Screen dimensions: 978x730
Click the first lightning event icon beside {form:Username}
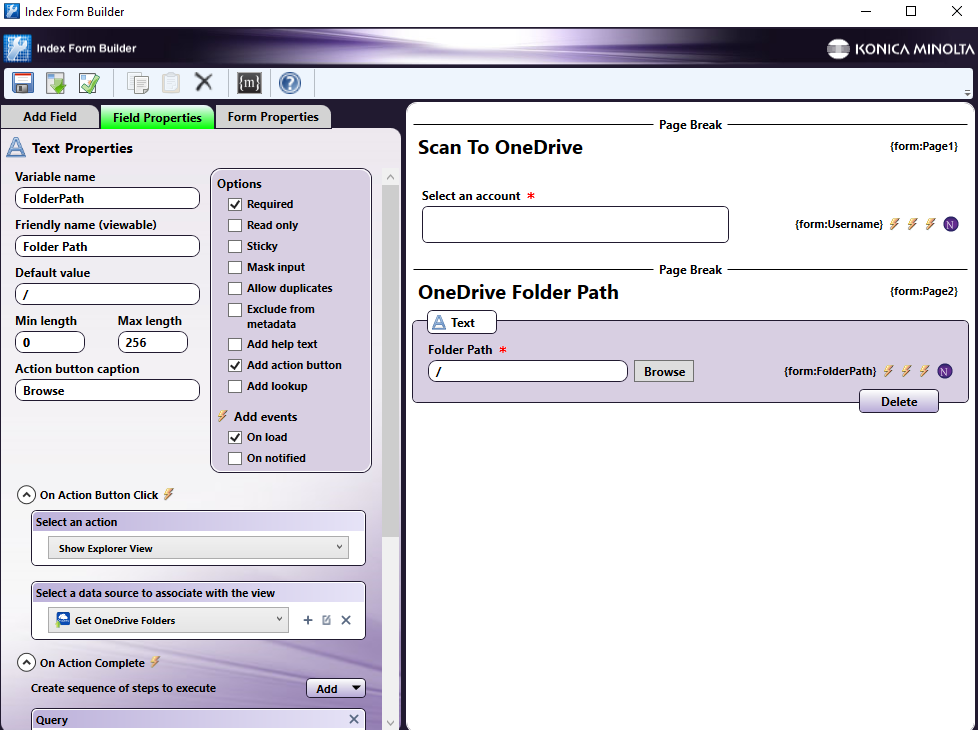(894, 223)
